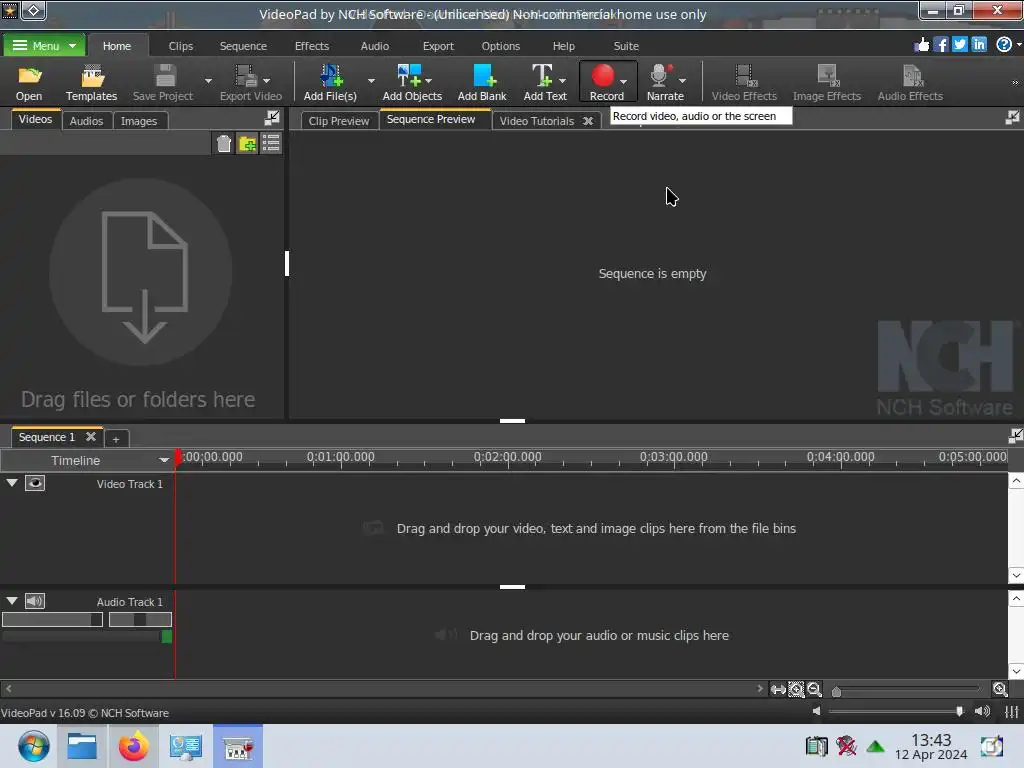Delete selected item with the bin trash icon

tap(224, 143)
